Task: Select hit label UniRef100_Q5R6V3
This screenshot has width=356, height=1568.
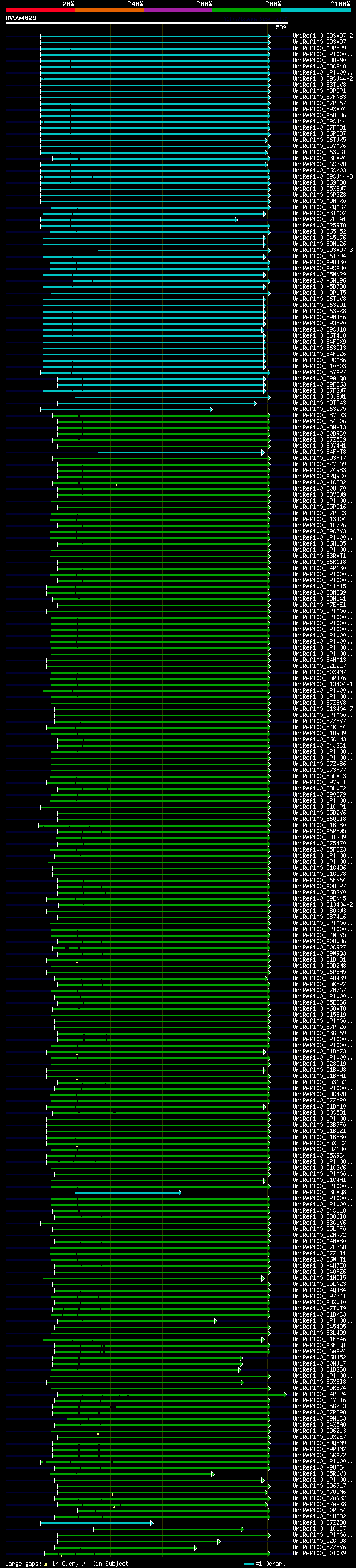Action: [x=319, y=1473]
